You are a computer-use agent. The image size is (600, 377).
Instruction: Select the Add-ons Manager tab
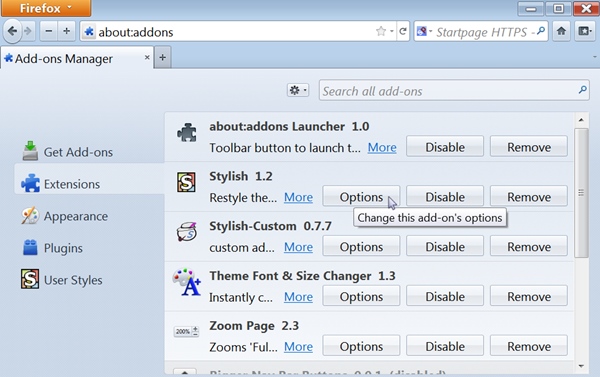pyautogui.click(x=77, y=58)
